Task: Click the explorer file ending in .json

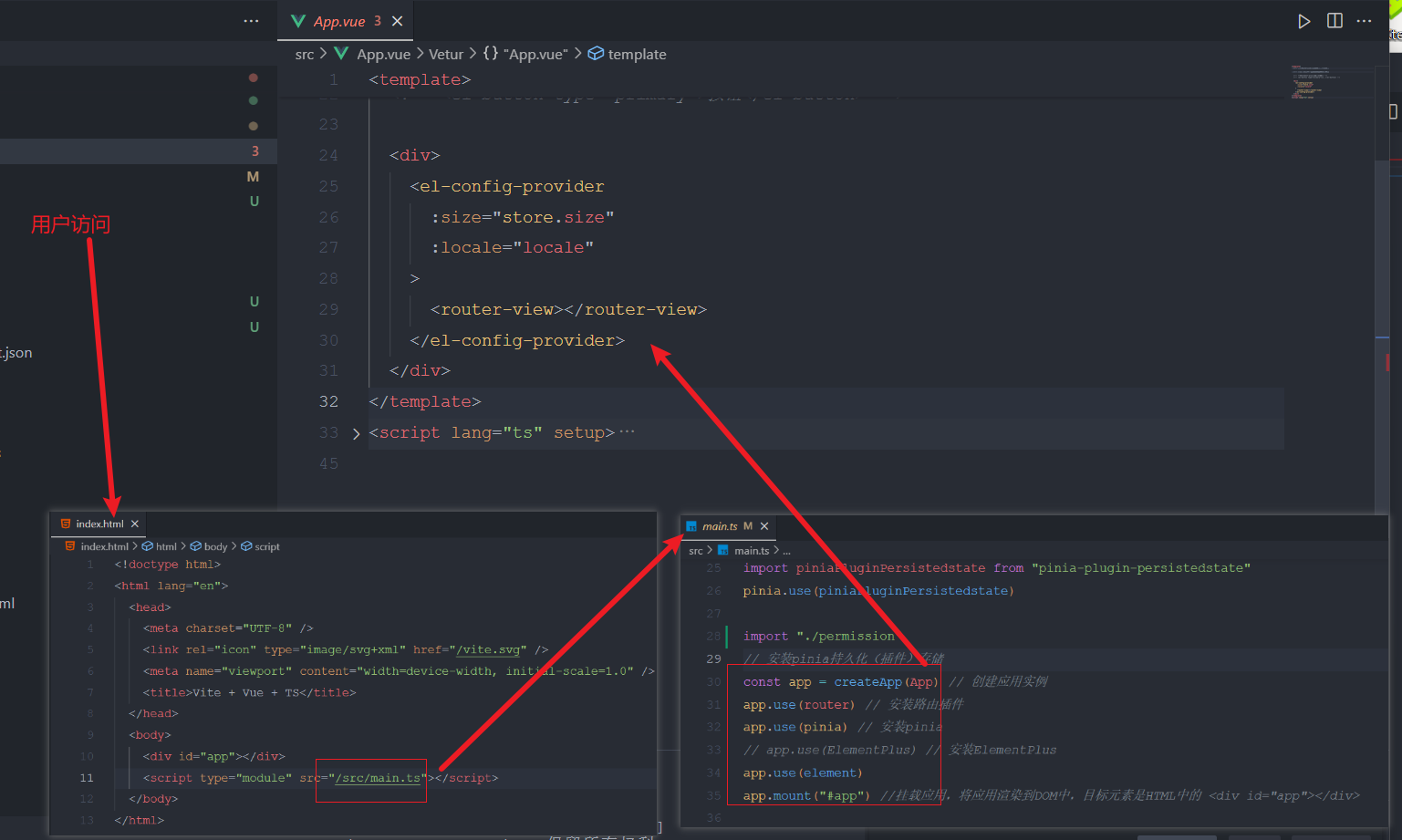Action: click(16, 353)
